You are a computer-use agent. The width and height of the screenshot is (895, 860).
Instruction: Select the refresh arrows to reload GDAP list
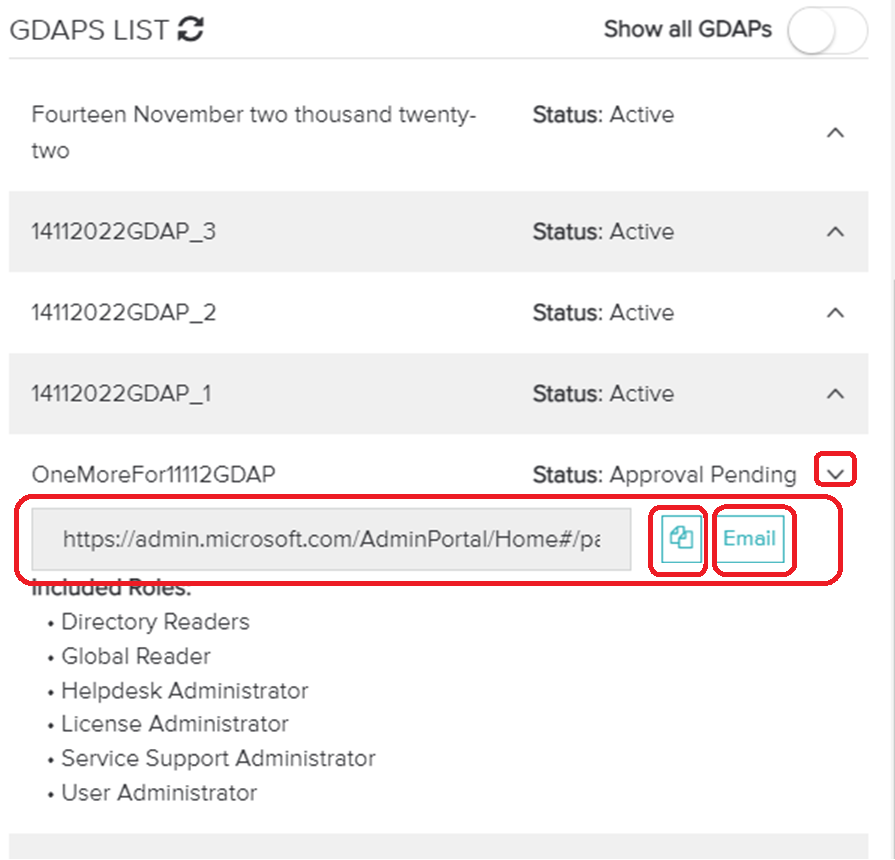coord(188,29)
